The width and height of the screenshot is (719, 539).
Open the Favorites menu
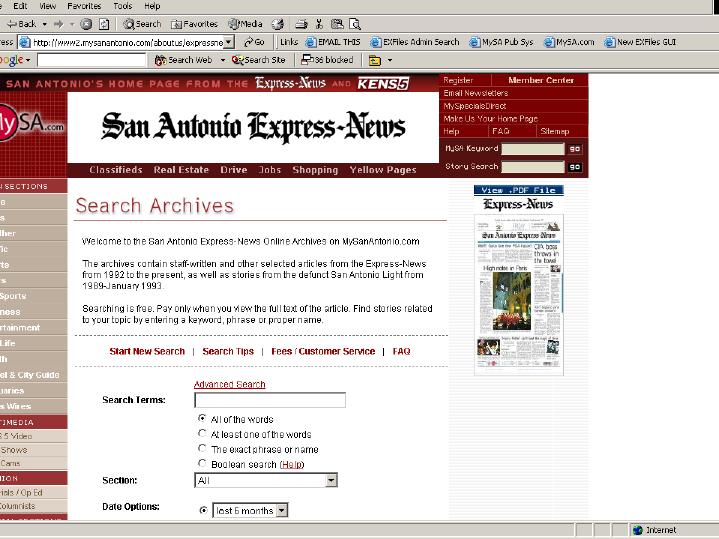coord(84,6)
